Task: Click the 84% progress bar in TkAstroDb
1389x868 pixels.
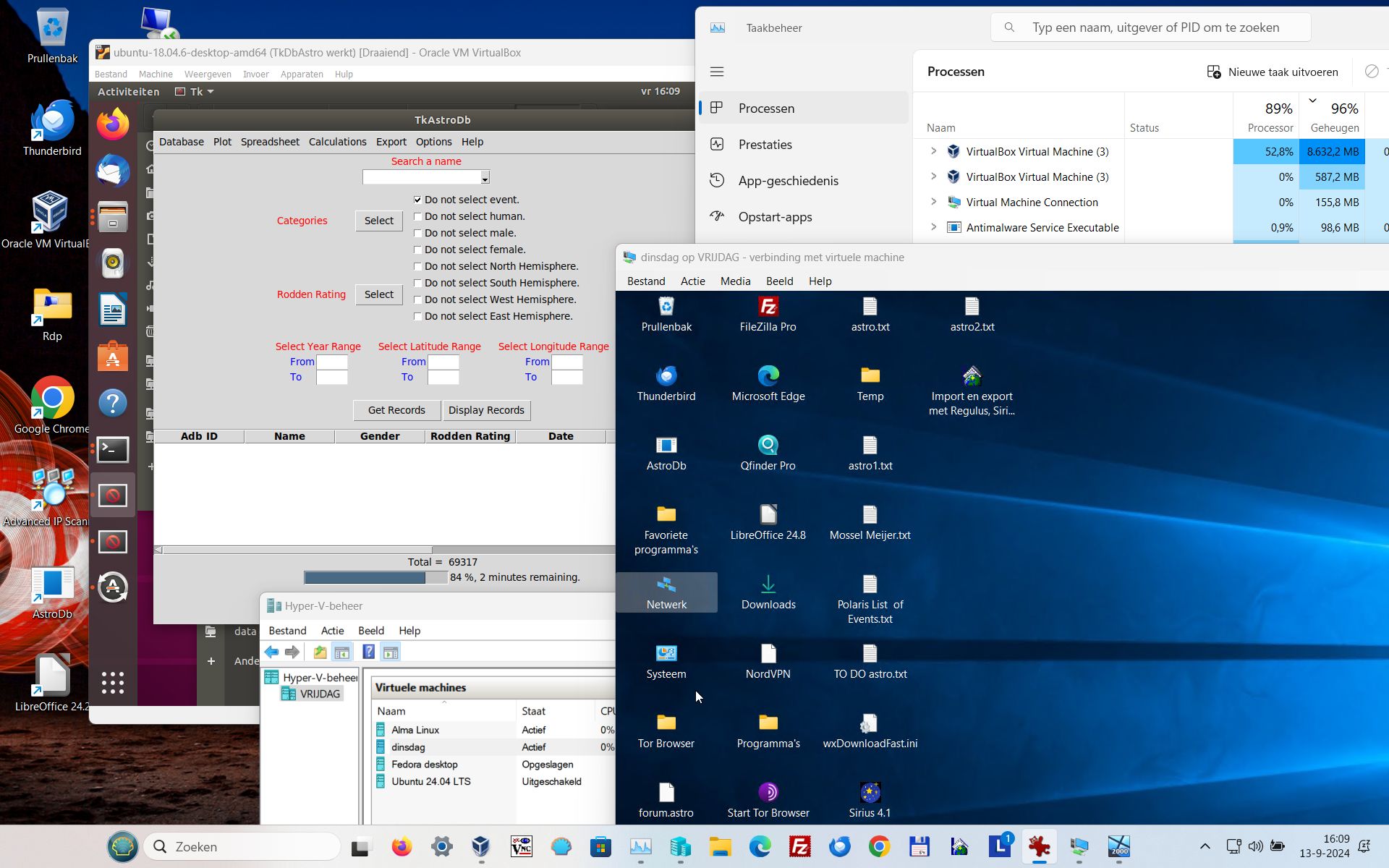Action: coord(375,577)
